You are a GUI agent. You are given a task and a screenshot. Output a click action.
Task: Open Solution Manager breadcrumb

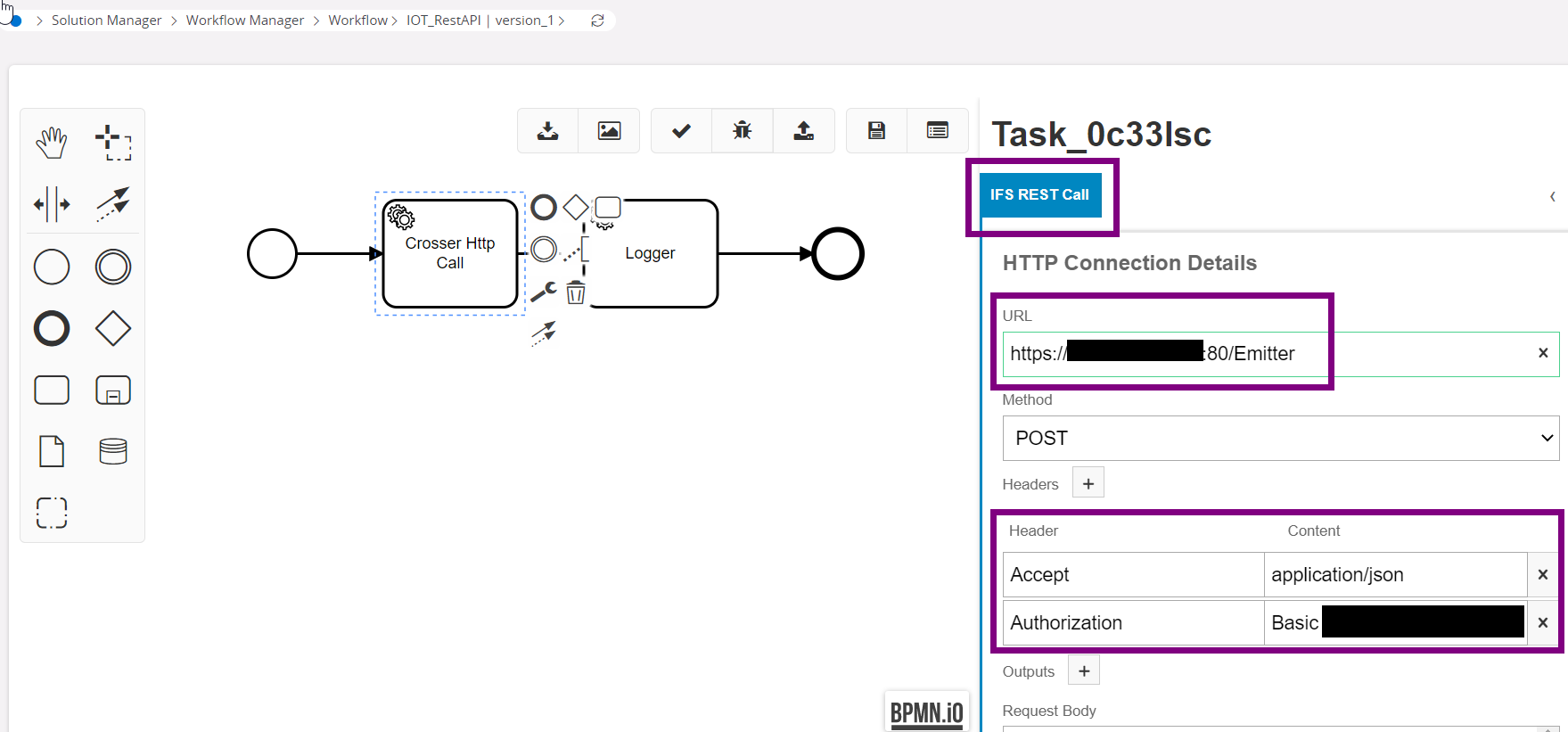click(107, 21)
